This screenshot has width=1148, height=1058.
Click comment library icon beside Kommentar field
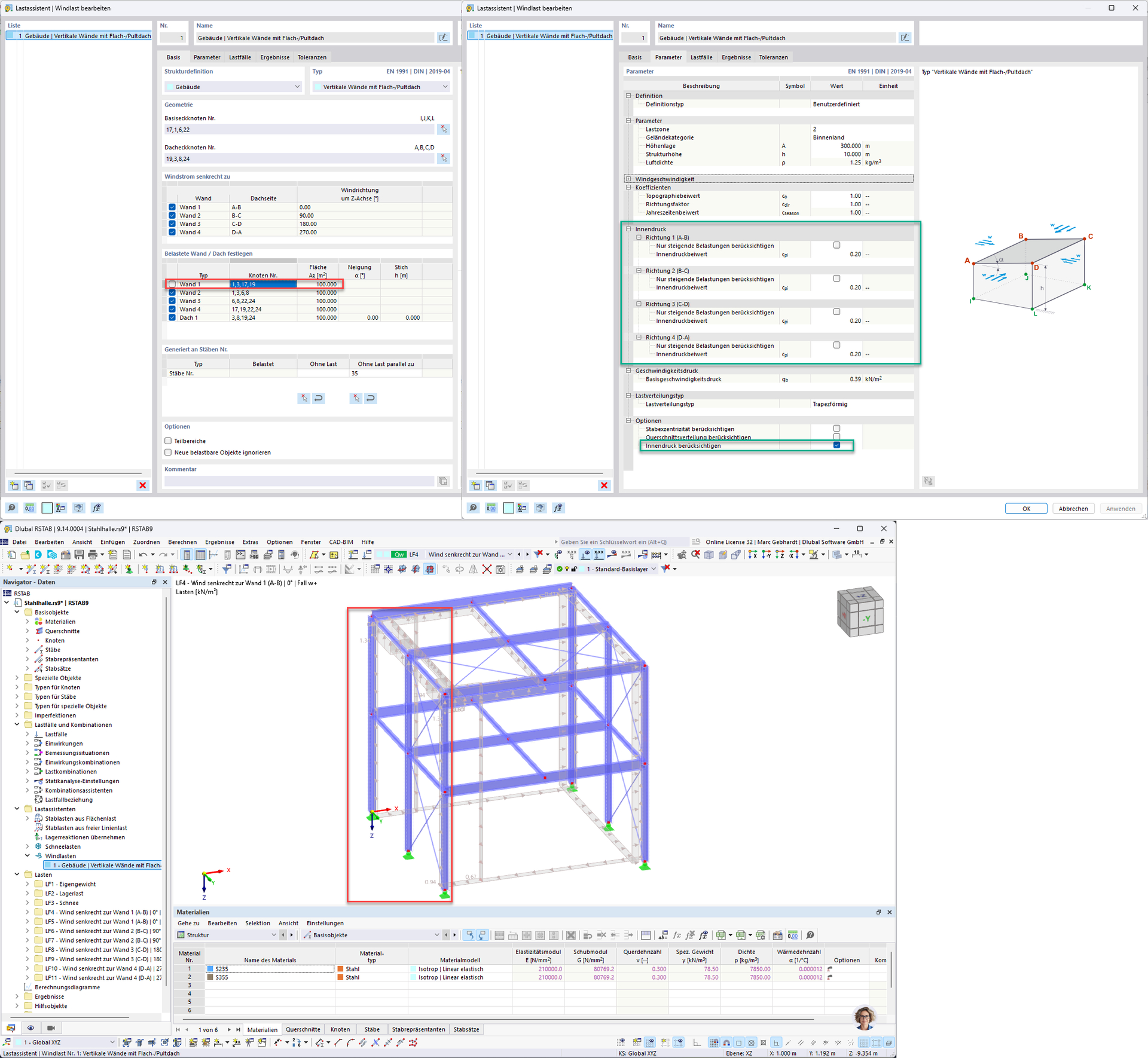point(443,481)
